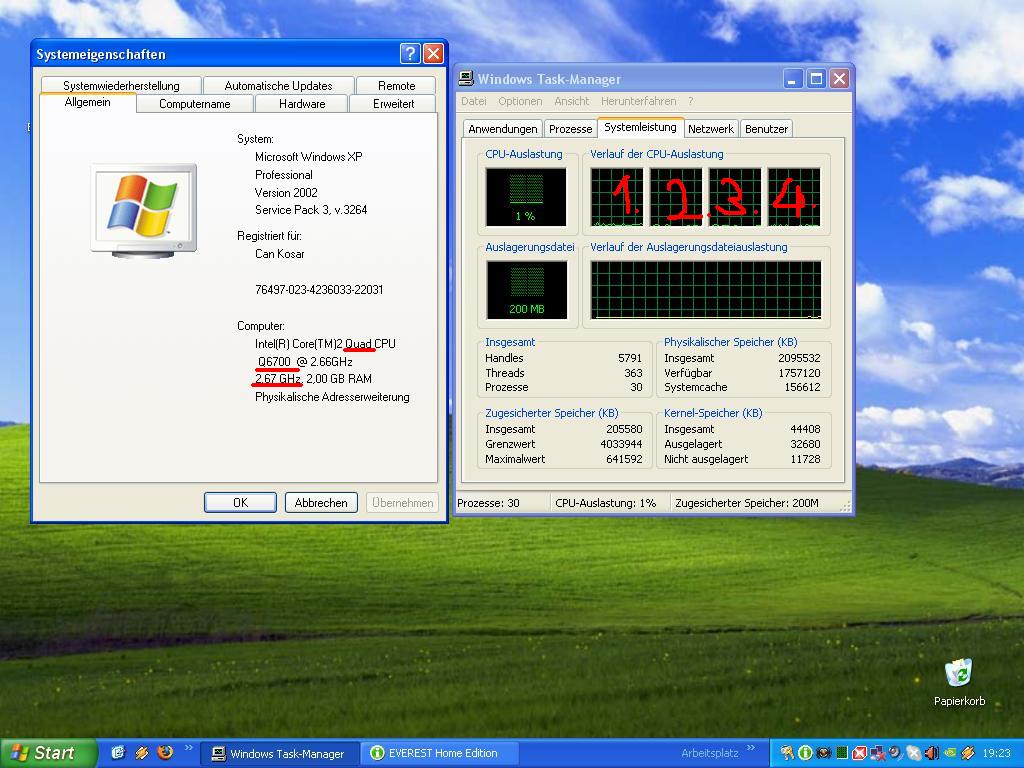Screen dimensions: 1024x768
Task: Click the Windows XP logo monitor image
Action: point(144,210)
